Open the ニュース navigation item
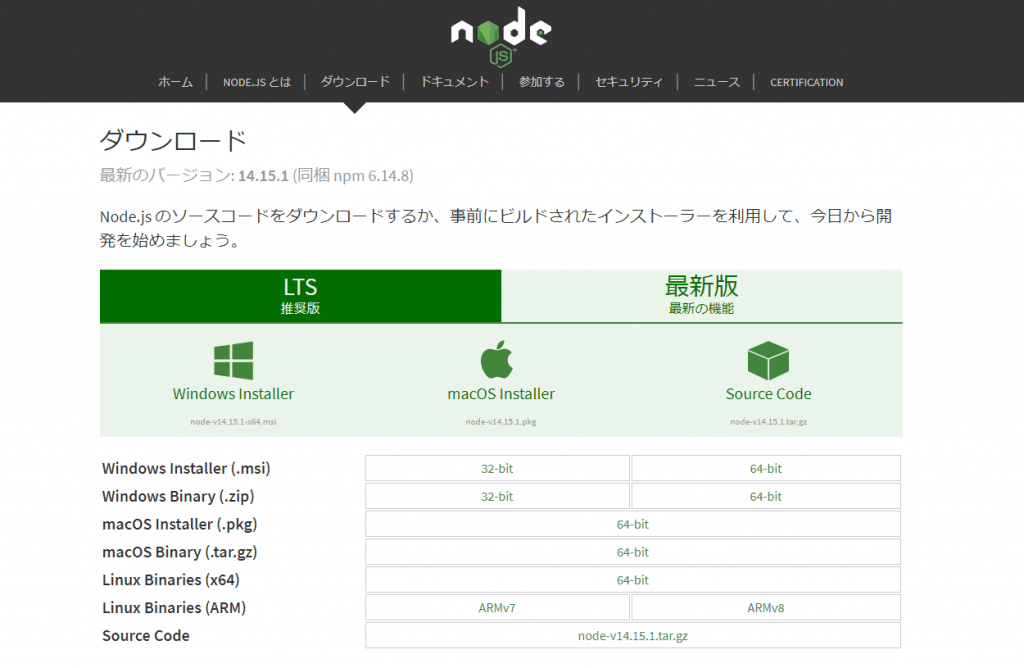This screenshot has width=1024, height=668. tap(716, 82)
